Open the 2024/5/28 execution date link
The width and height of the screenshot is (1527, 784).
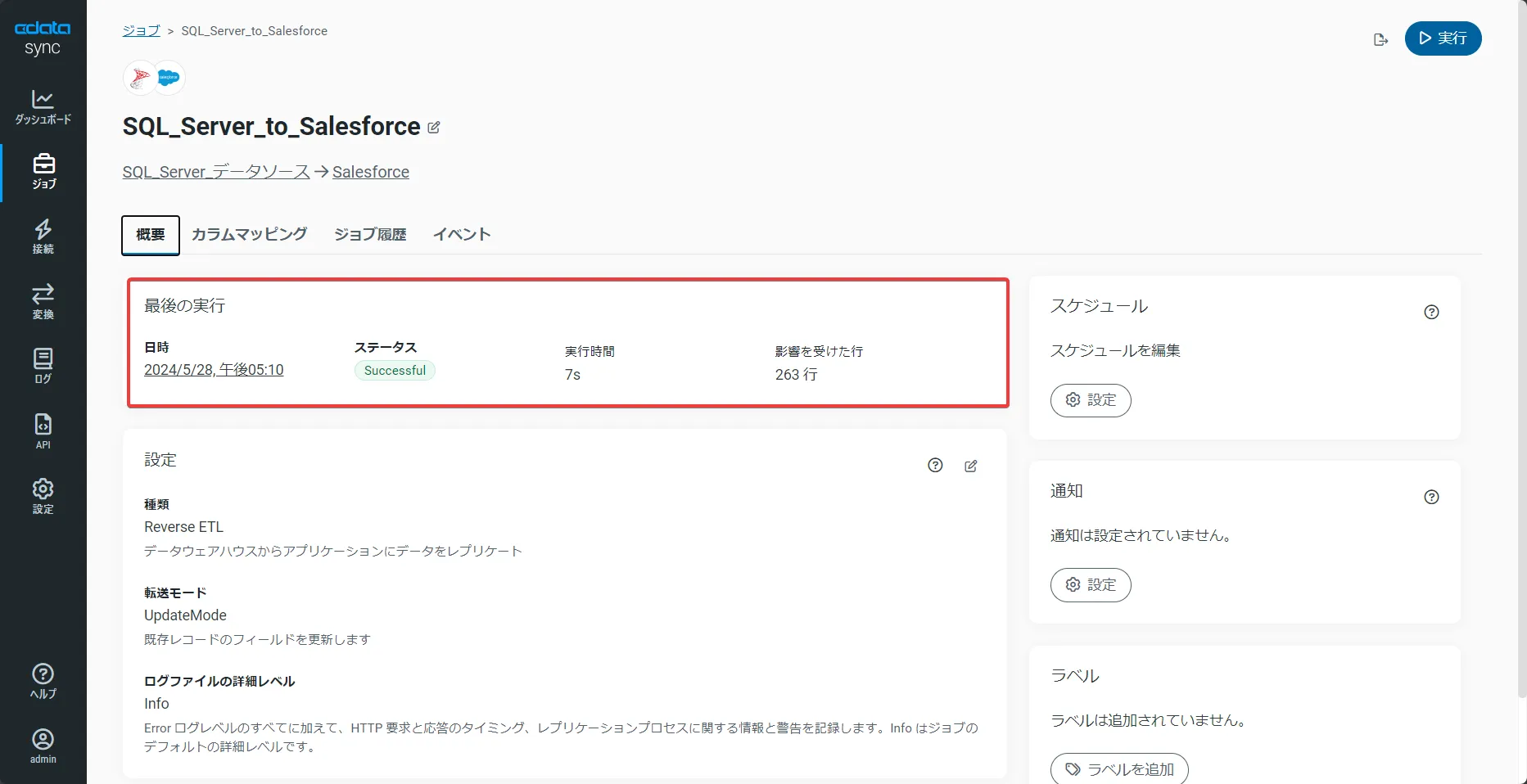pyautogui.click(x=214, y=370)
